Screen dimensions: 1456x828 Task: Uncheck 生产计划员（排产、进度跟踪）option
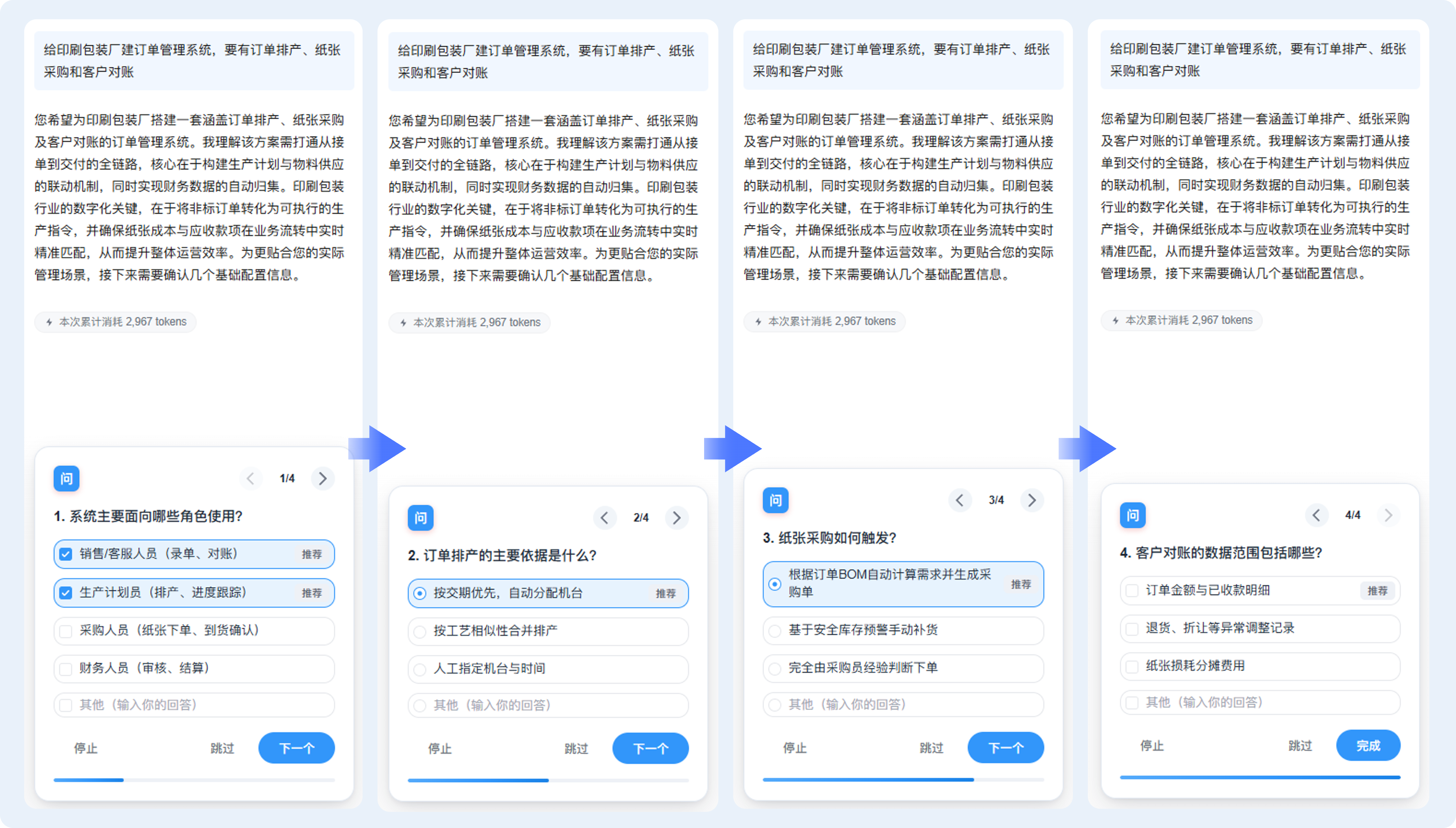point(194,592)
